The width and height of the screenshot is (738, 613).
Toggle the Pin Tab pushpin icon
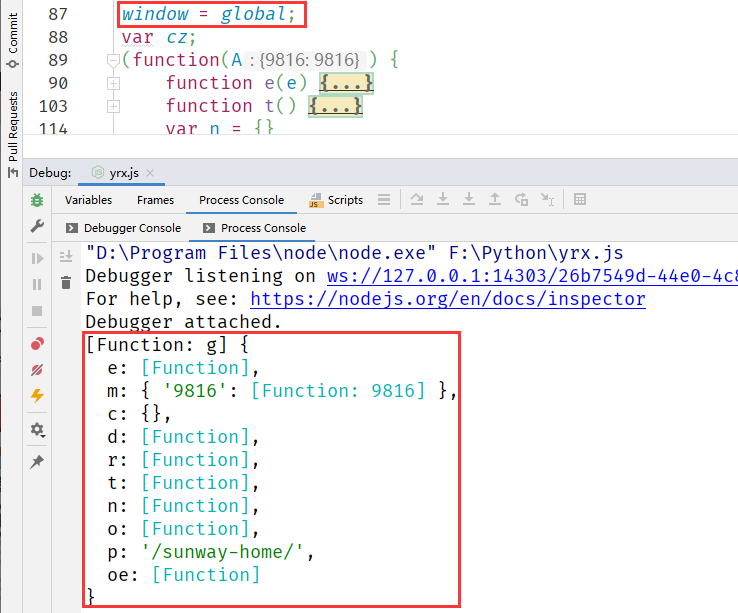[37, 462]
